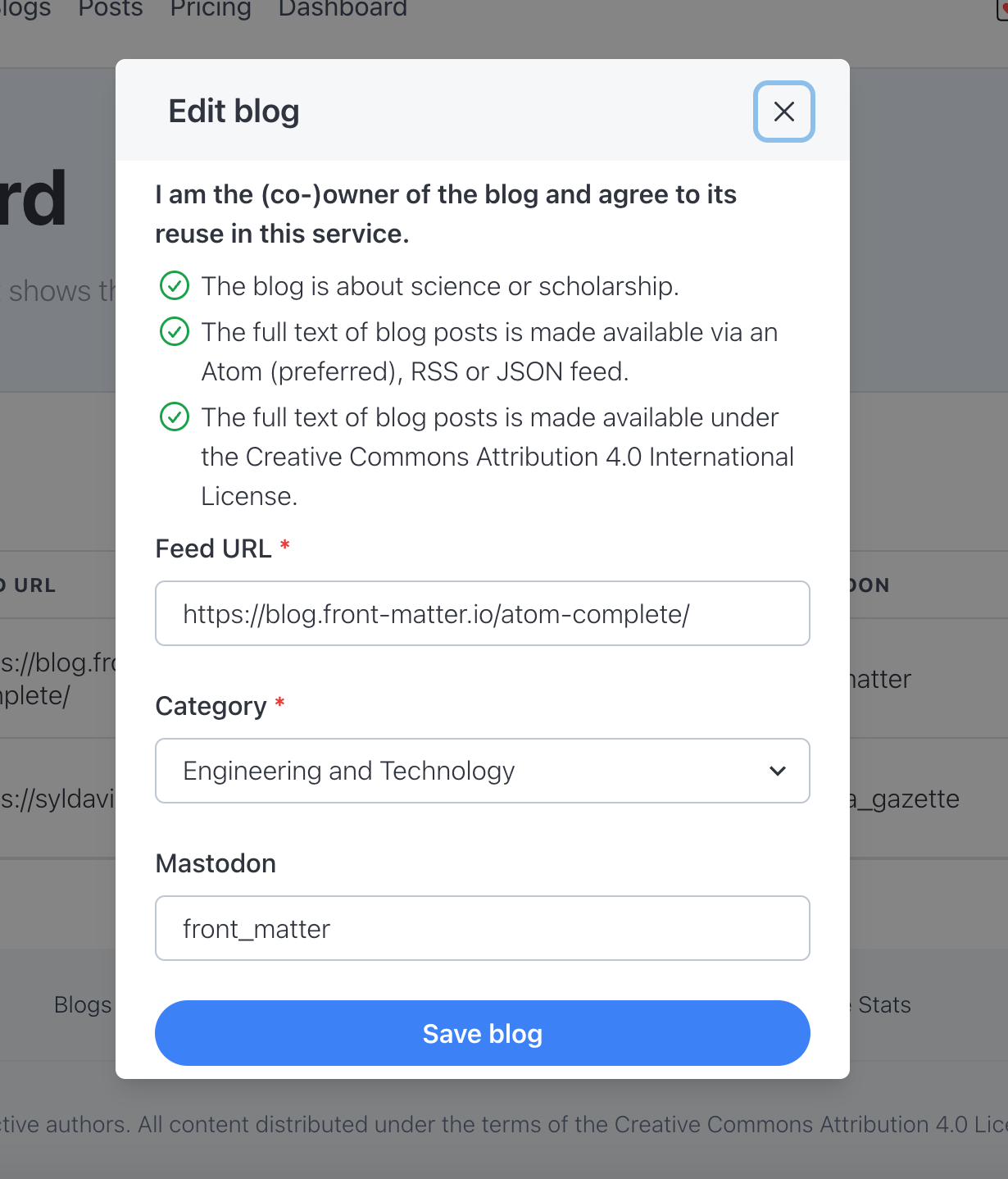Click into the Mastodon text field
The image size is (1008, 1179).
click(x=482, y=928)
